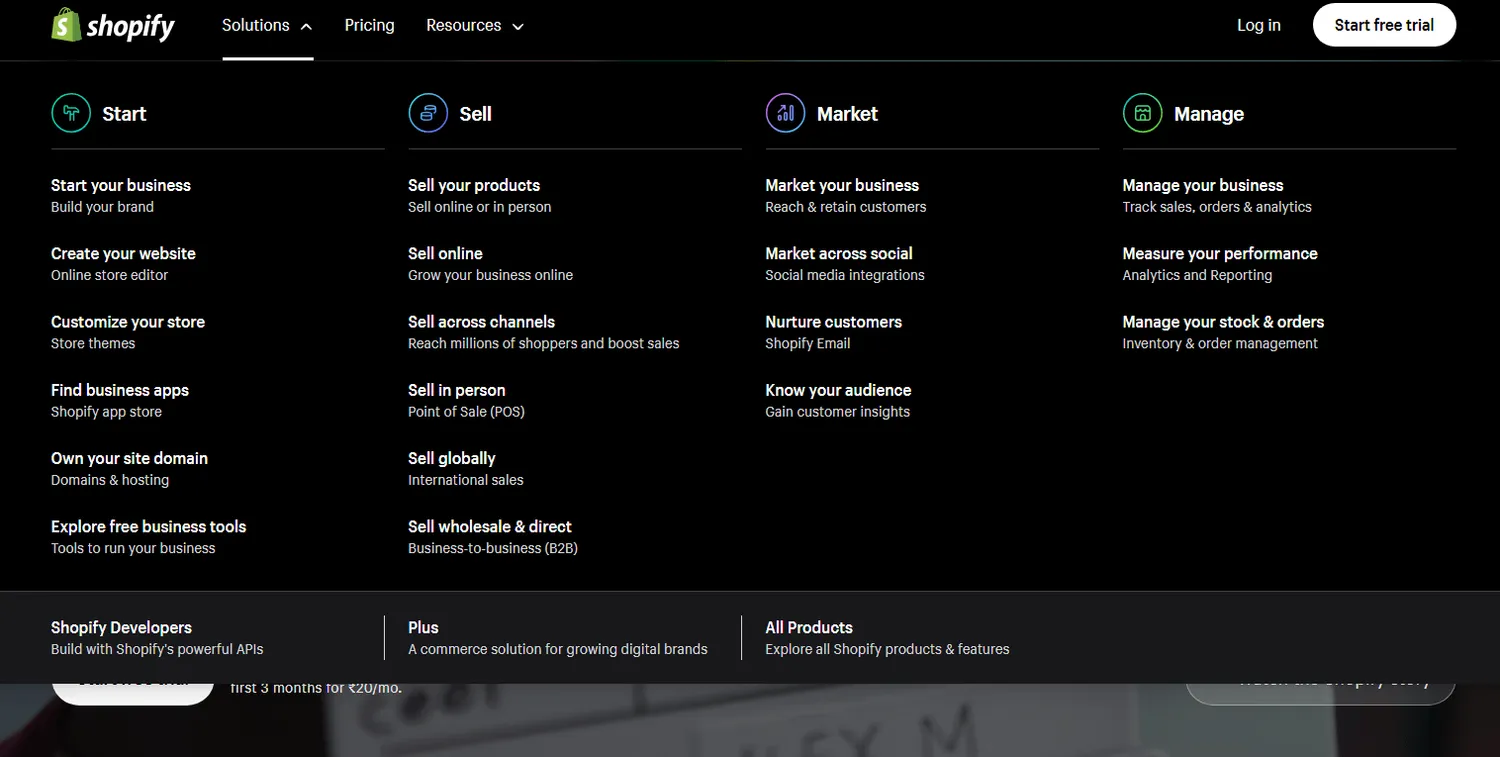Click the "Reach & retain customers" subtitle
1500x757 pixels.
pos(845,207)
